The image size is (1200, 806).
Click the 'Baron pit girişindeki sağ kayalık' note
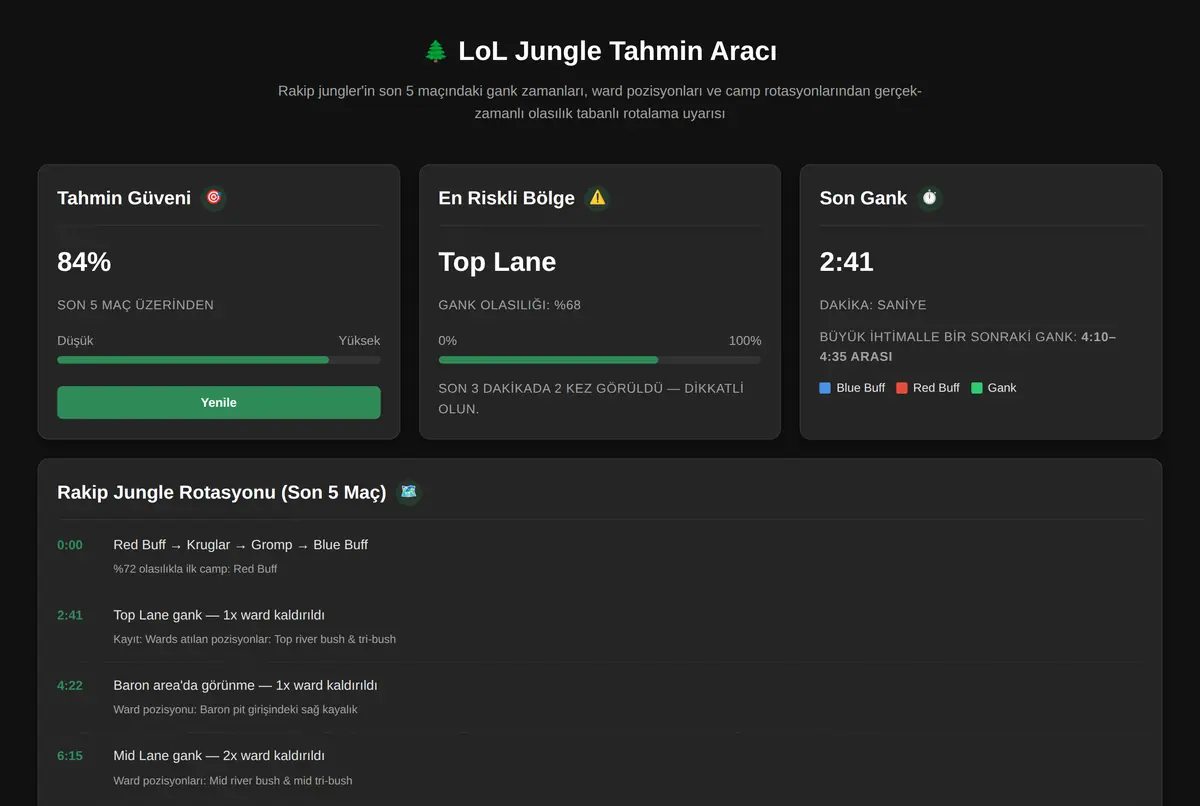pos(235,710)
